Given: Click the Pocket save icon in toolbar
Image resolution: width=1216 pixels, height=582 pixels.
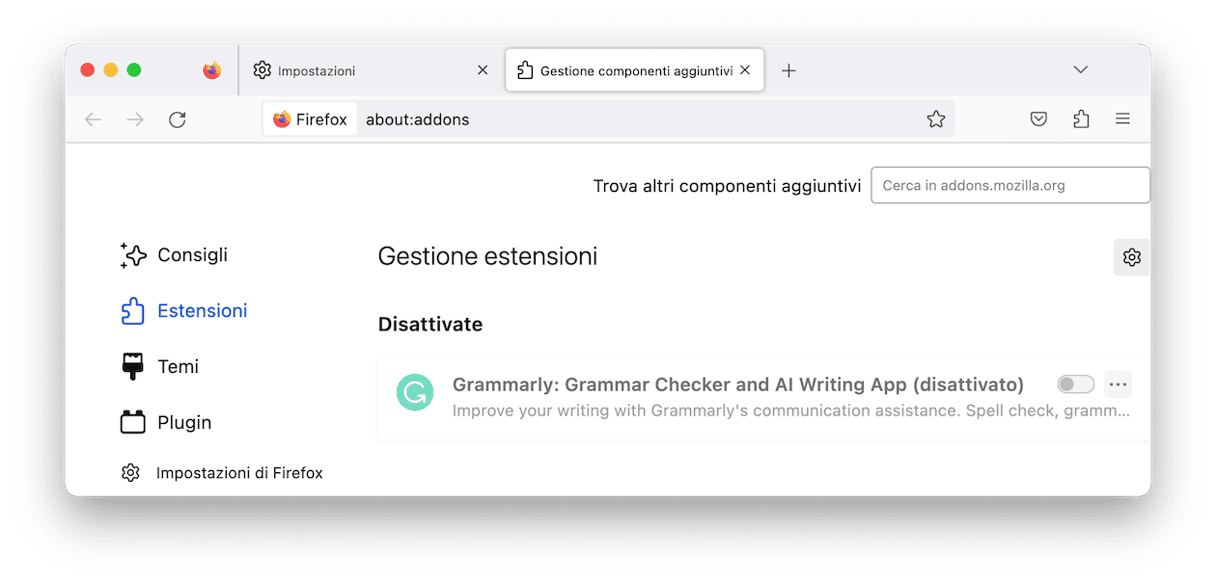Looking at the screenshot, I should click(x=1039, y=119).
